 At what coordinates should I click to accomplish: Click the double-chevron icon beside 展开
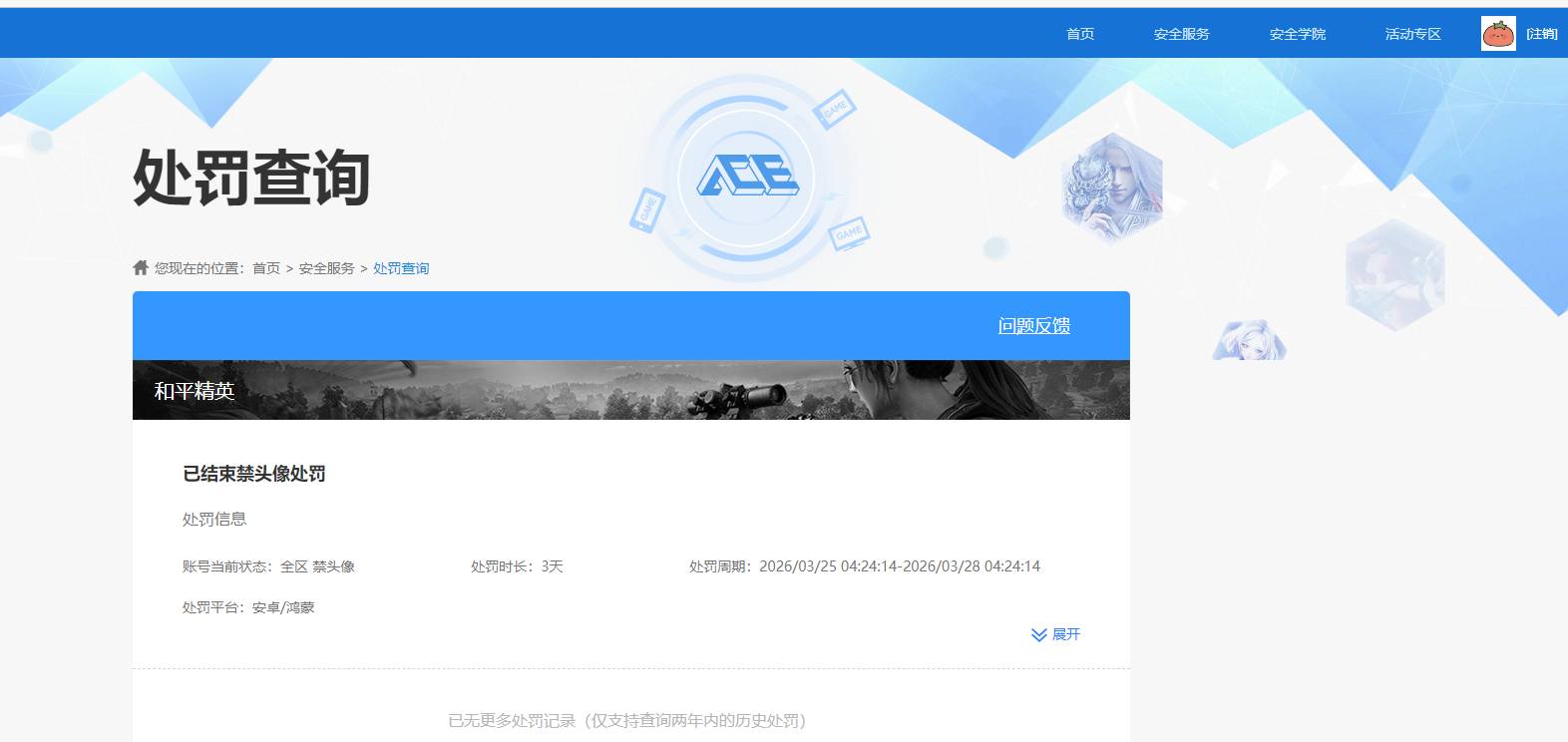(x=1038, y=635)
